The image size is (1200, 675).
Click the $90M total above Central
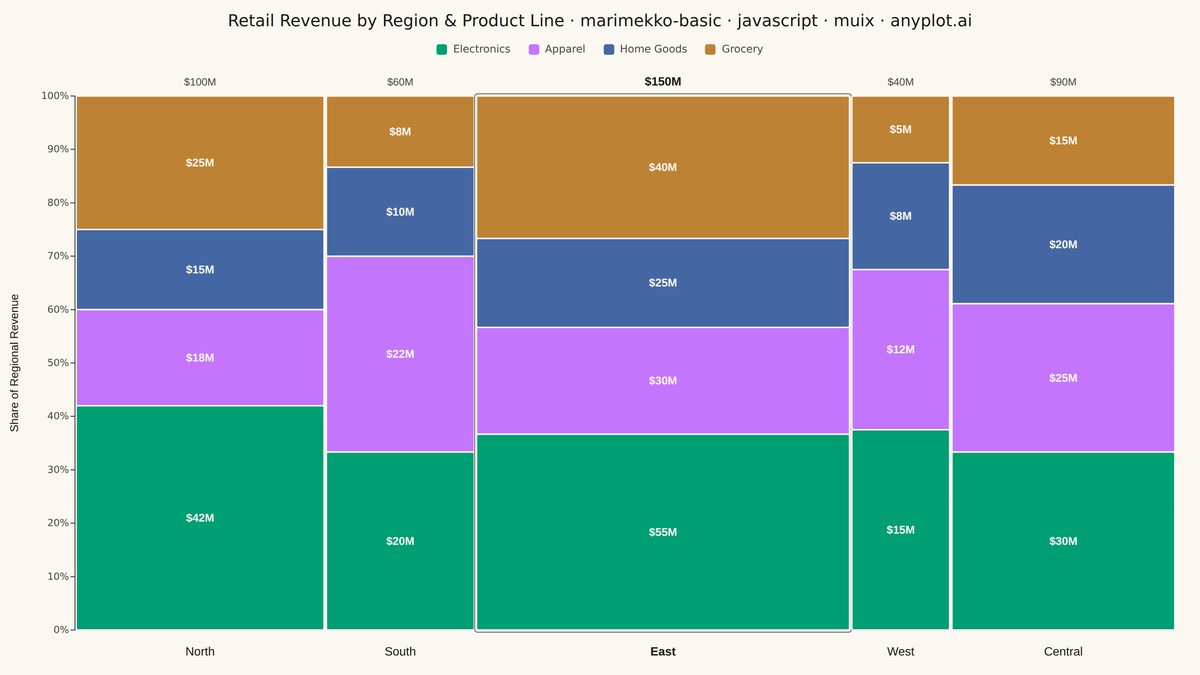pyautogui.click(x=1063, y=82)
